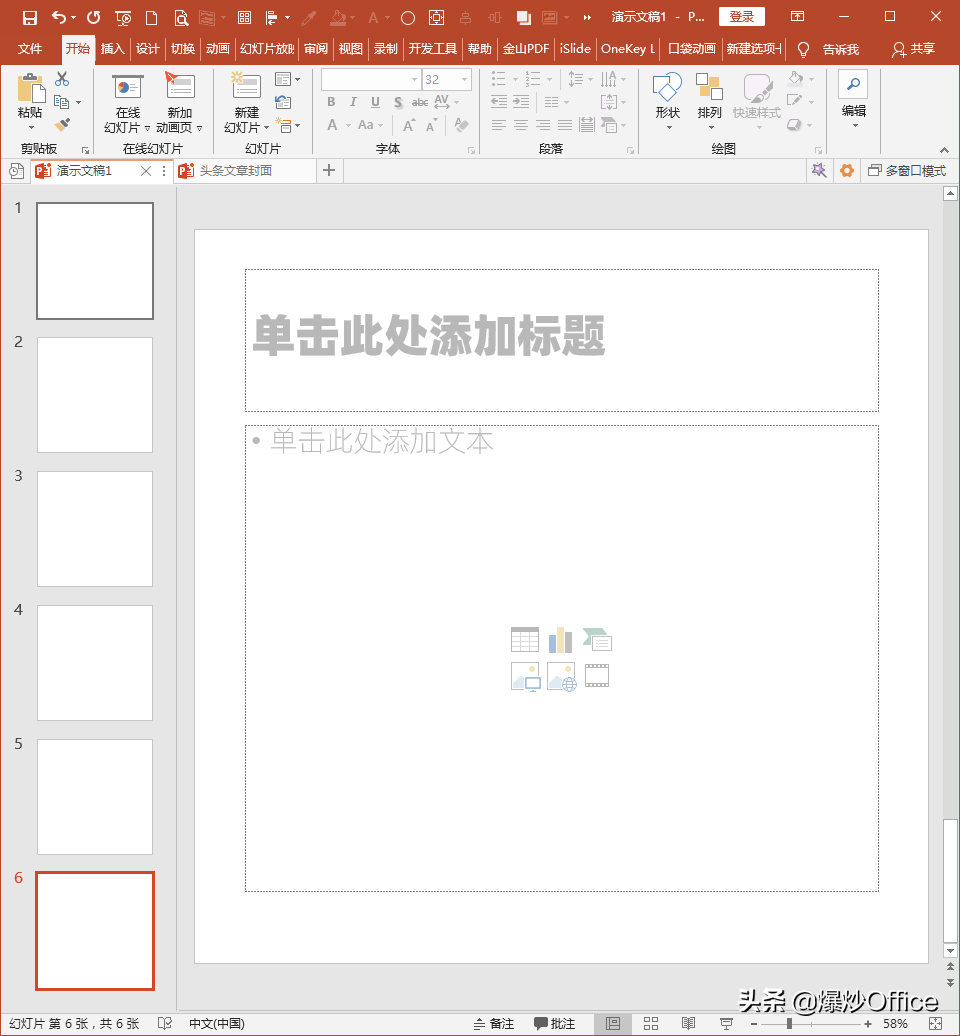Screen dimensions: 960x1036
Task: Click Tell Me search box
Action: click(829, 49)
